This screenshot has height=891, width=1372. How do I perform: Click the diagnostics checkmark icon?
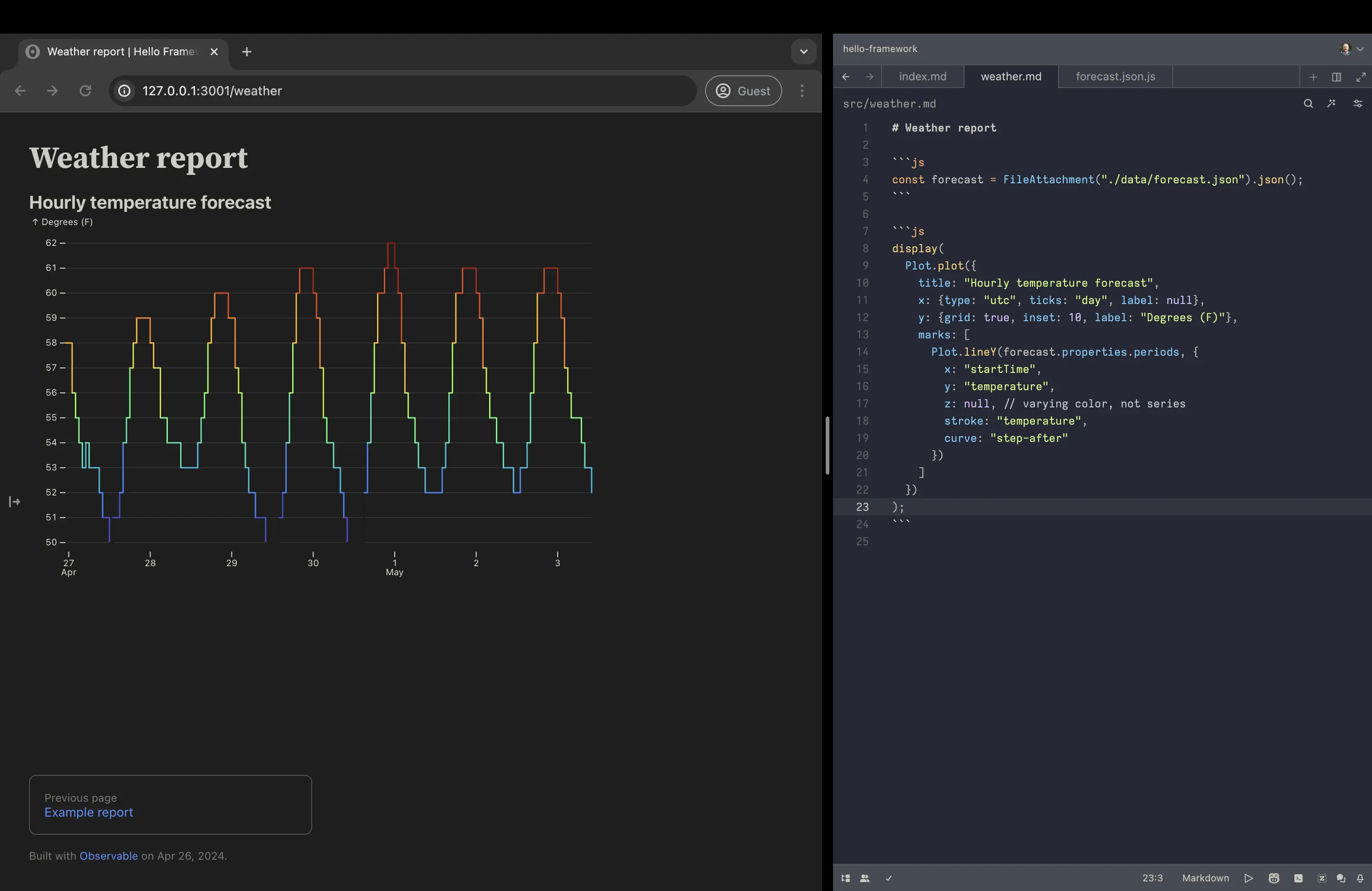889,878
